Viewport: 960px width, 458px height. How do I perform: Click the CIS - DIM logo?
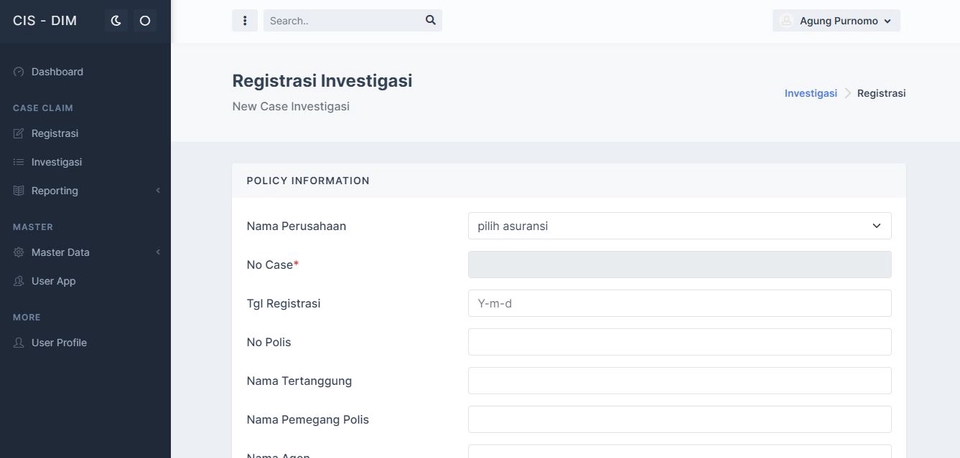point(45,21)
